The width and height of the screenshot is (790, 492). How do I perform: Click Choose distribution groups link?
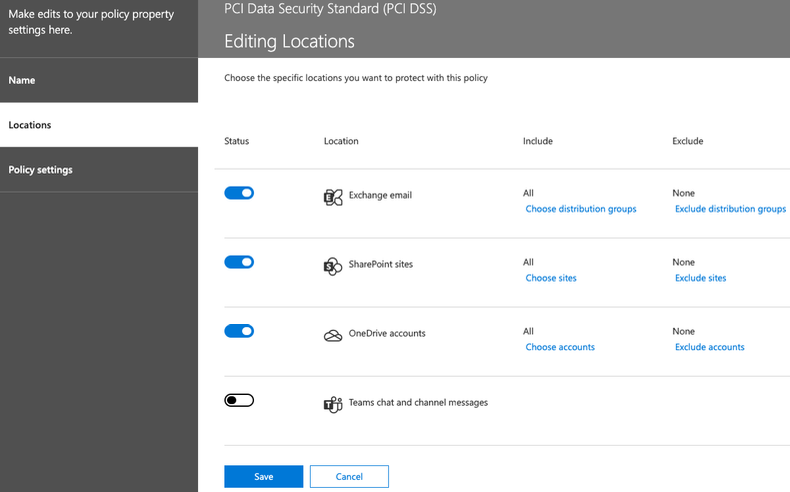580,209
